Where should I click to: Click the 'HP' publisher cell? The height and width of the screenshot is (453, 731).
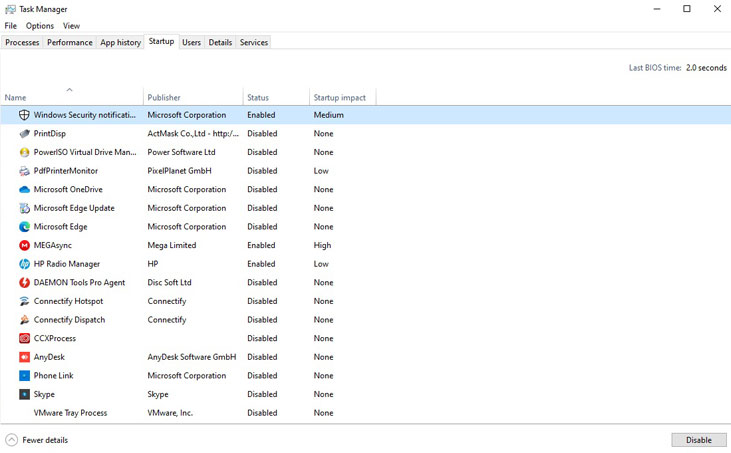153,264
